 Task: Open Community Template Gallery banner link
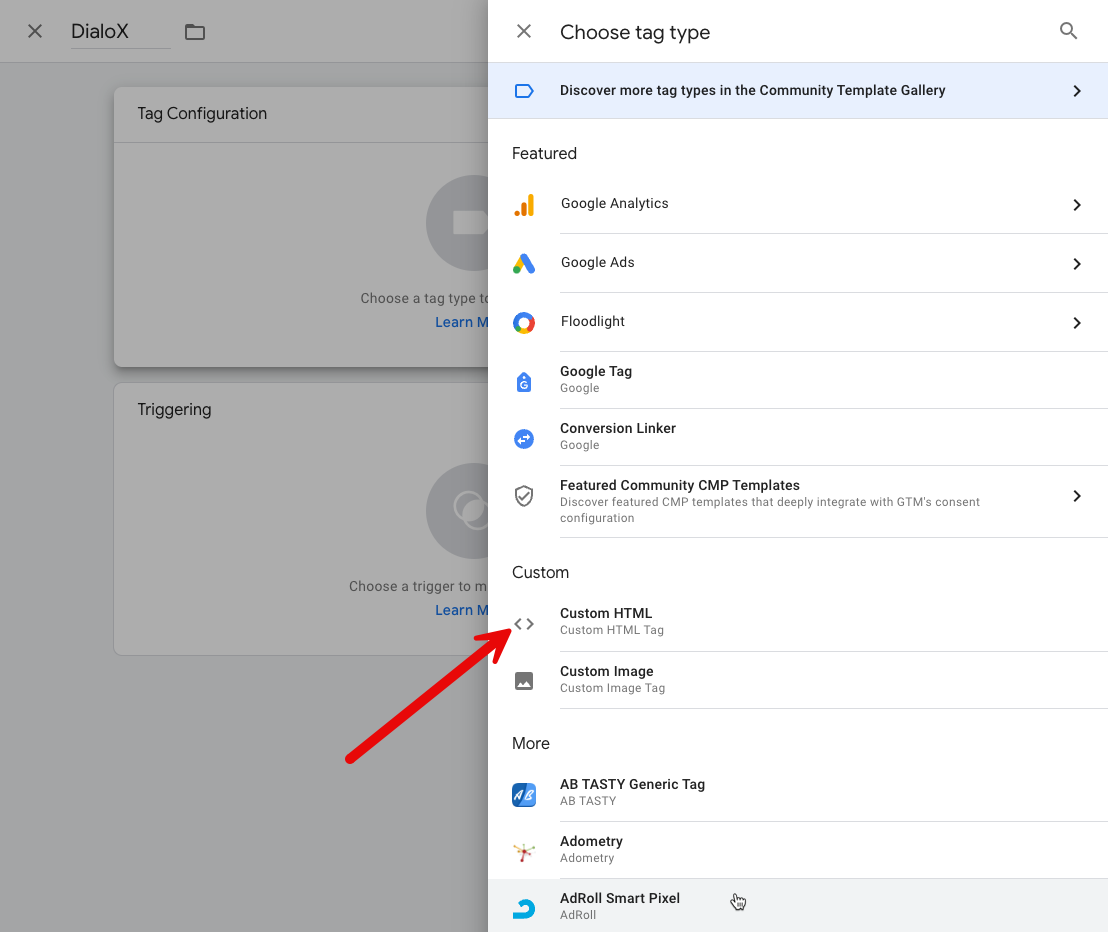coord(752,91)
